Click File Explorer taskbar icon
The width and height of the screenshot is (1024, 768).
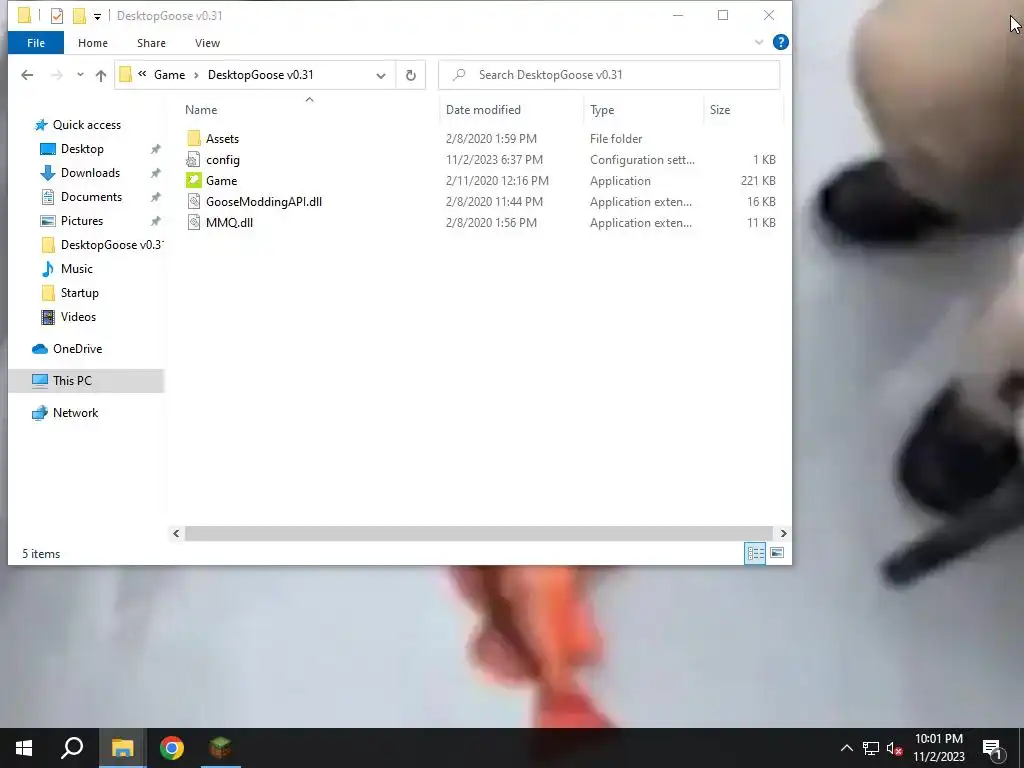coord(122,748)
